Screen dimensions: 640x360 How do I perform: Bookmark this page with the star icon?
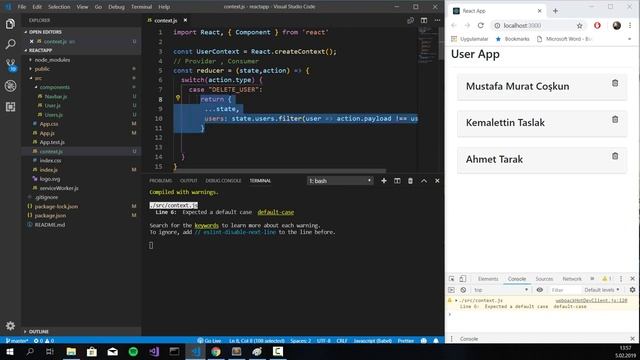click(x=579, y=26)
